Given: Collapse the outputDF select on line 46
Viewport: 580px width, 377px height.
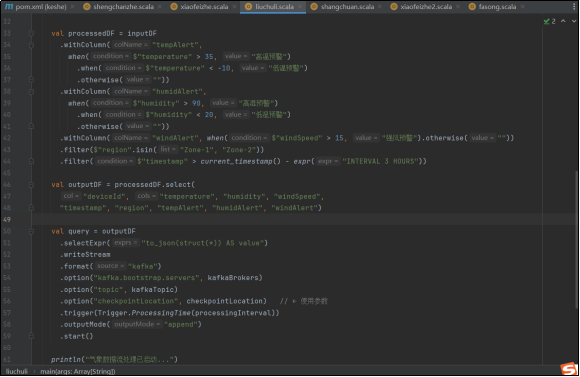Looking at the screenshot, I should (x=31, y=185).
